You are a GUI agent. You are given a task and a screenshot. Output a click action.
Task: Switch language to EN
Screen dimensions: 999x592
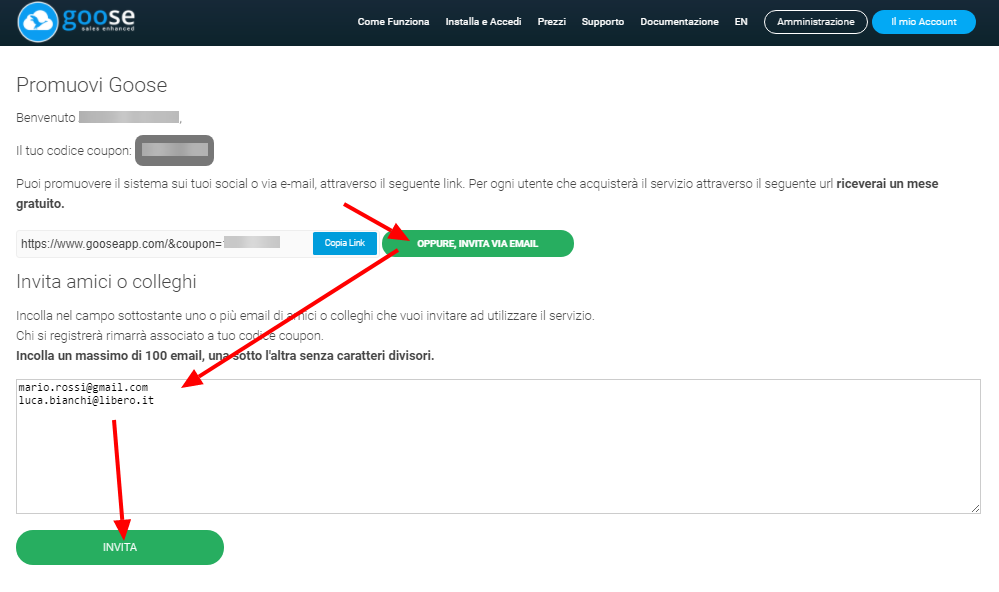[x=741, y=22]
